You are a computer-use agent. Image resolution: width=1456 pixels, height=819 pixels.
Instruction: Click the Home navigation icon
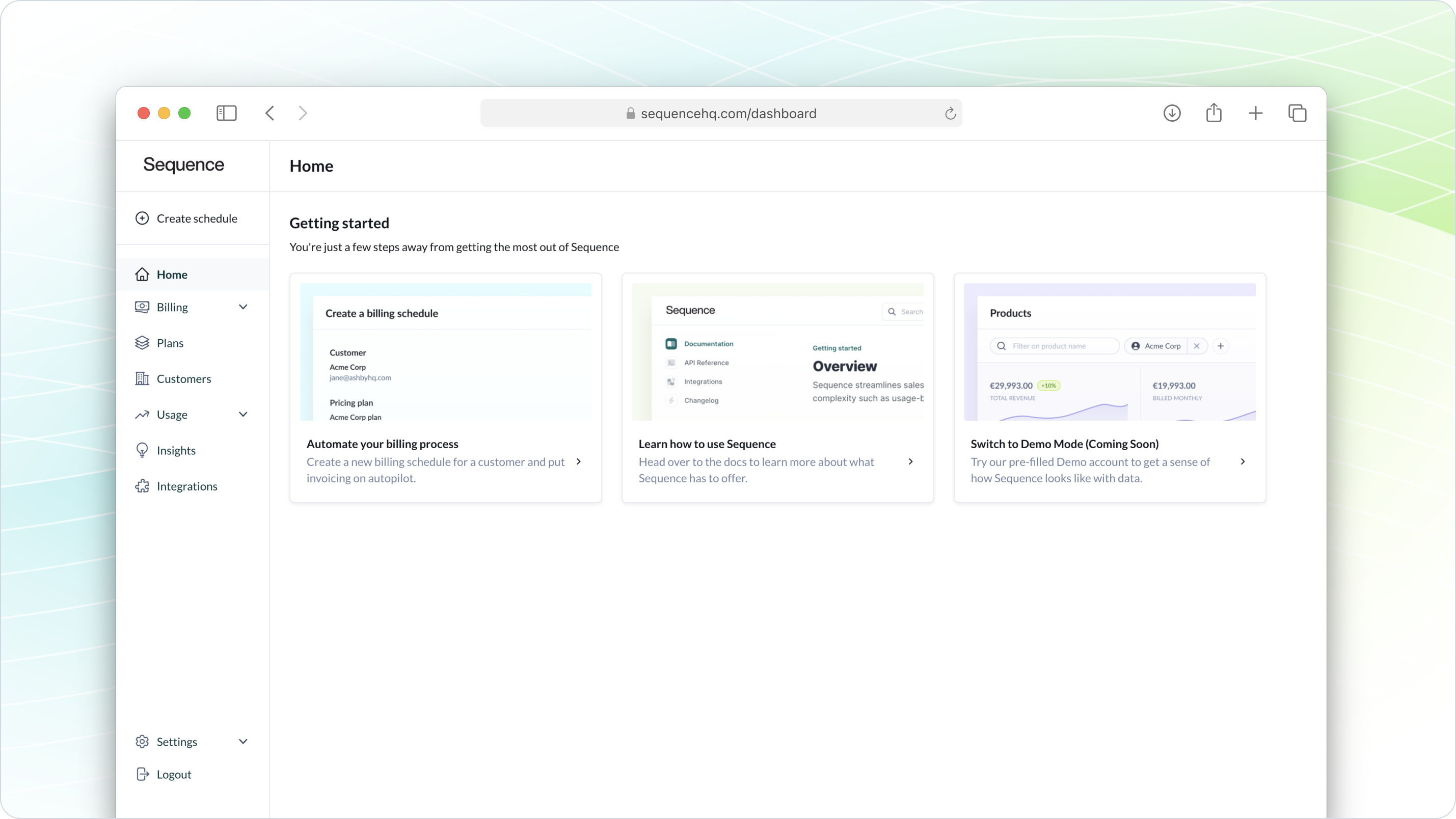(x=143, y=274)
